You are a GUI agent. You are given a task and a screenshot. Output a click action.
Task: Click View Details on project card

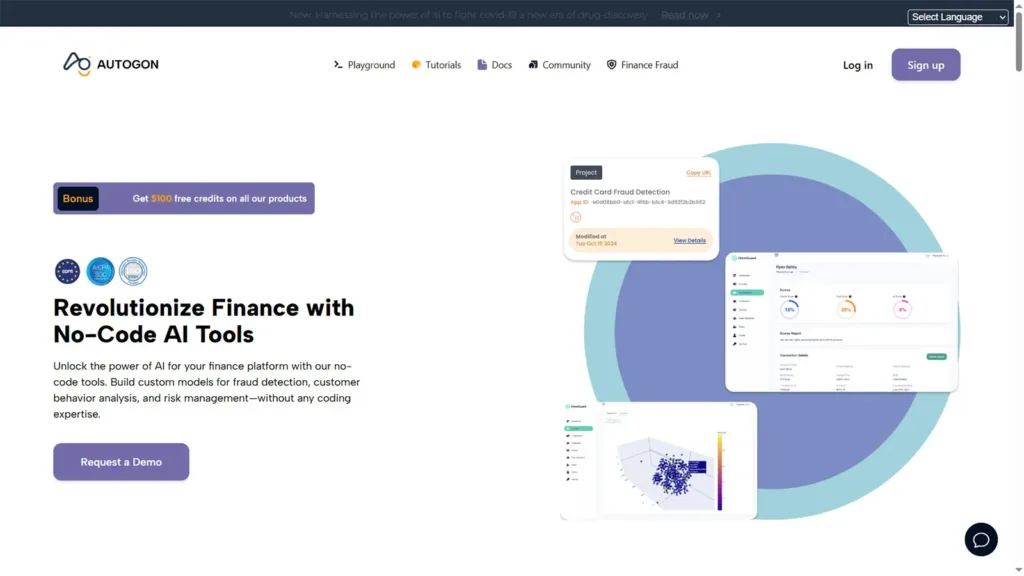[x=690, y=240]
